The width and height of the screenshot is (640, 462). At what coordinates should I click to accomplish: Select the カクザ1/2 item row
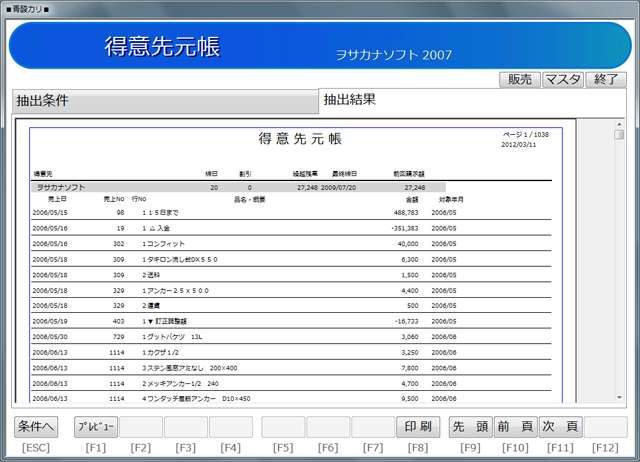[x=291, y=352]
